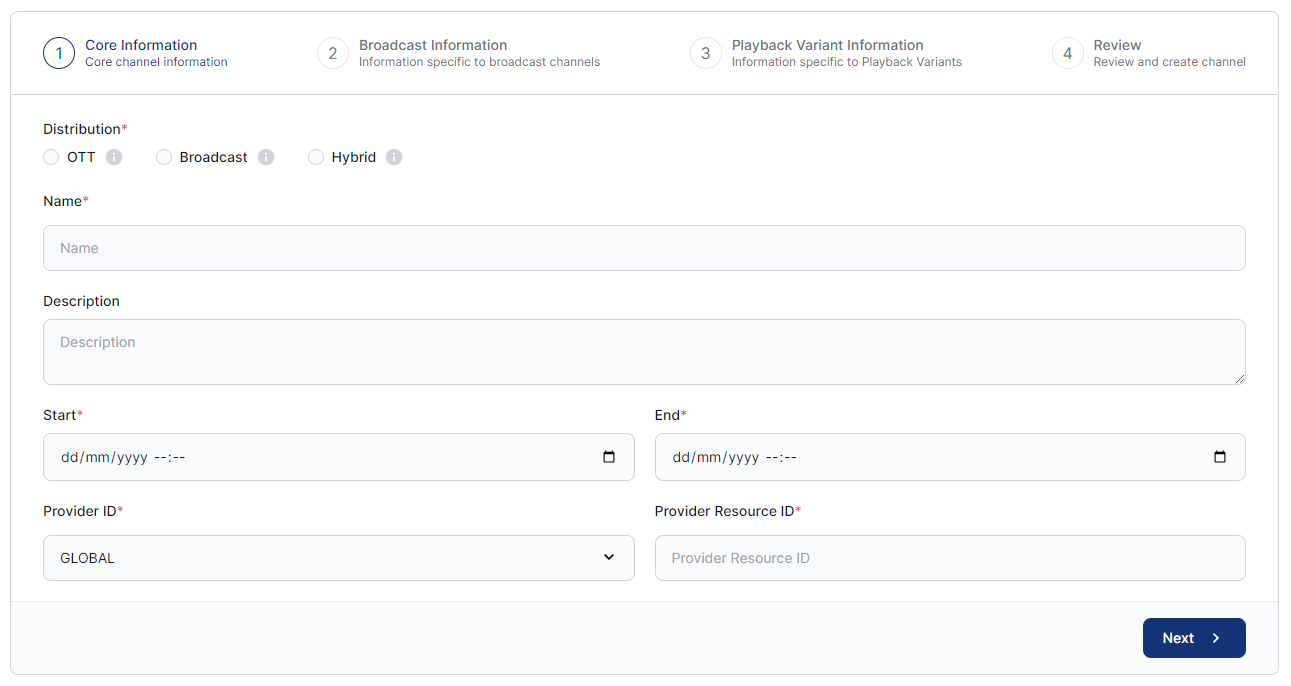The image size is (1291, 686).
Task: Go to the Broadcast Information step
Action: click(x=433, y=45)
